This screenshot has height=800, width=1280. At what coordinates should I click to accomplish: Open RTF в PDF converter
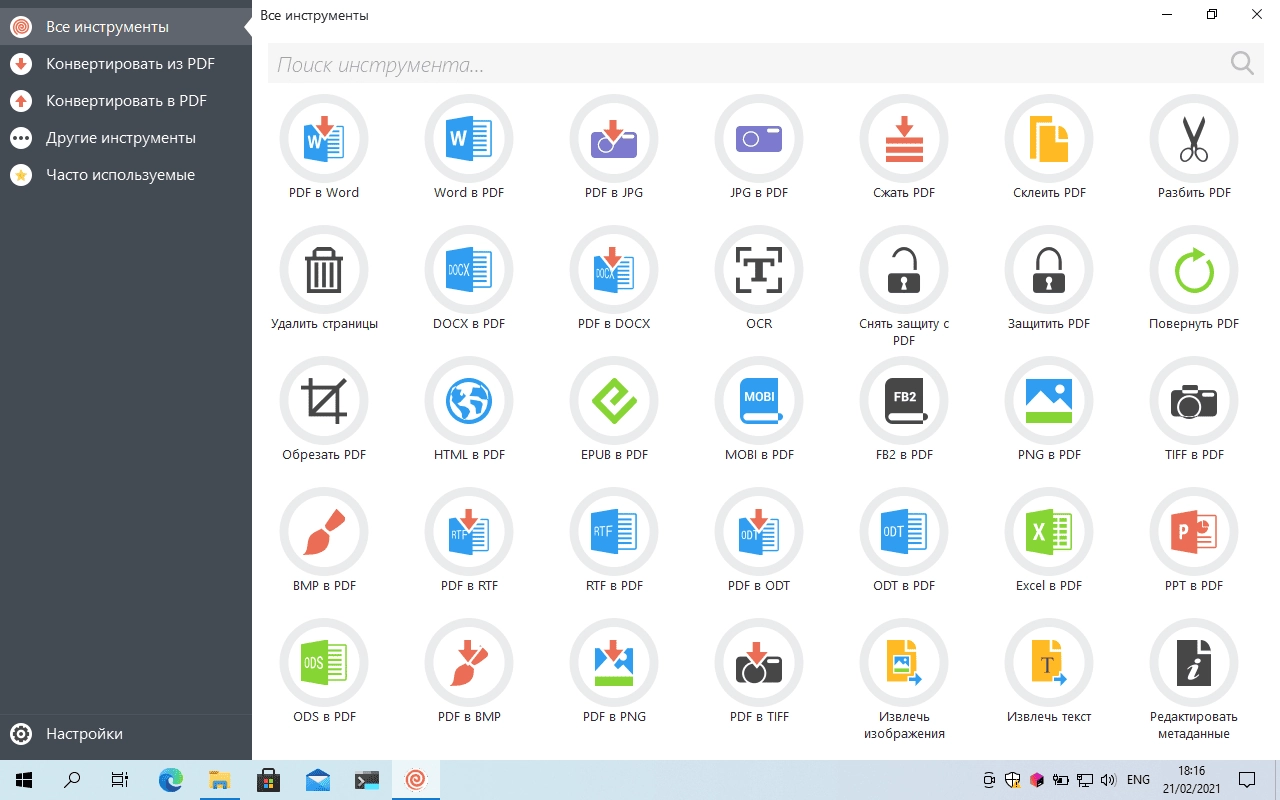(614, 532)
